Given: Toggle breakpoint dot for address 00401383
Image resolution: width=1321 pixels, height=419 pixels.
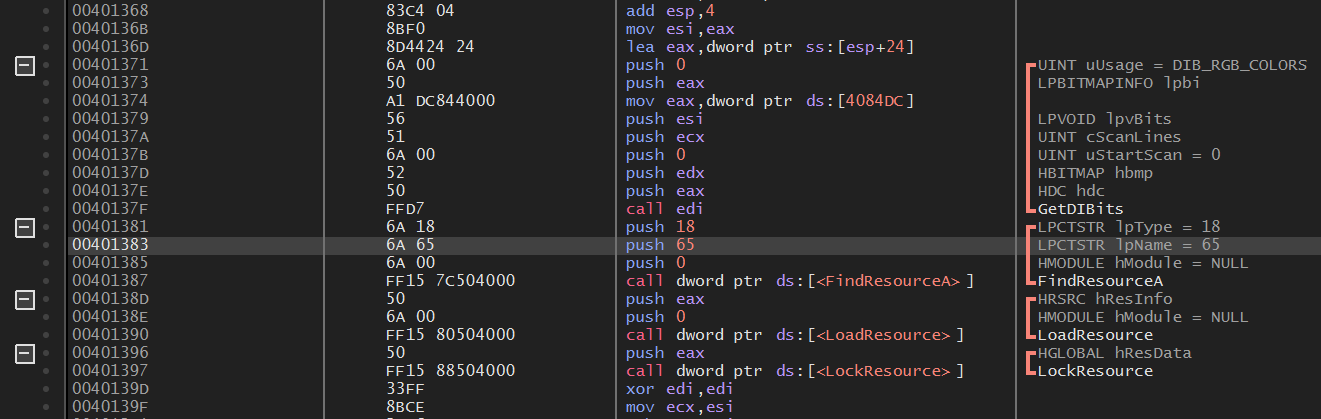Looking at the screenshot, I should tap(46, 245).
